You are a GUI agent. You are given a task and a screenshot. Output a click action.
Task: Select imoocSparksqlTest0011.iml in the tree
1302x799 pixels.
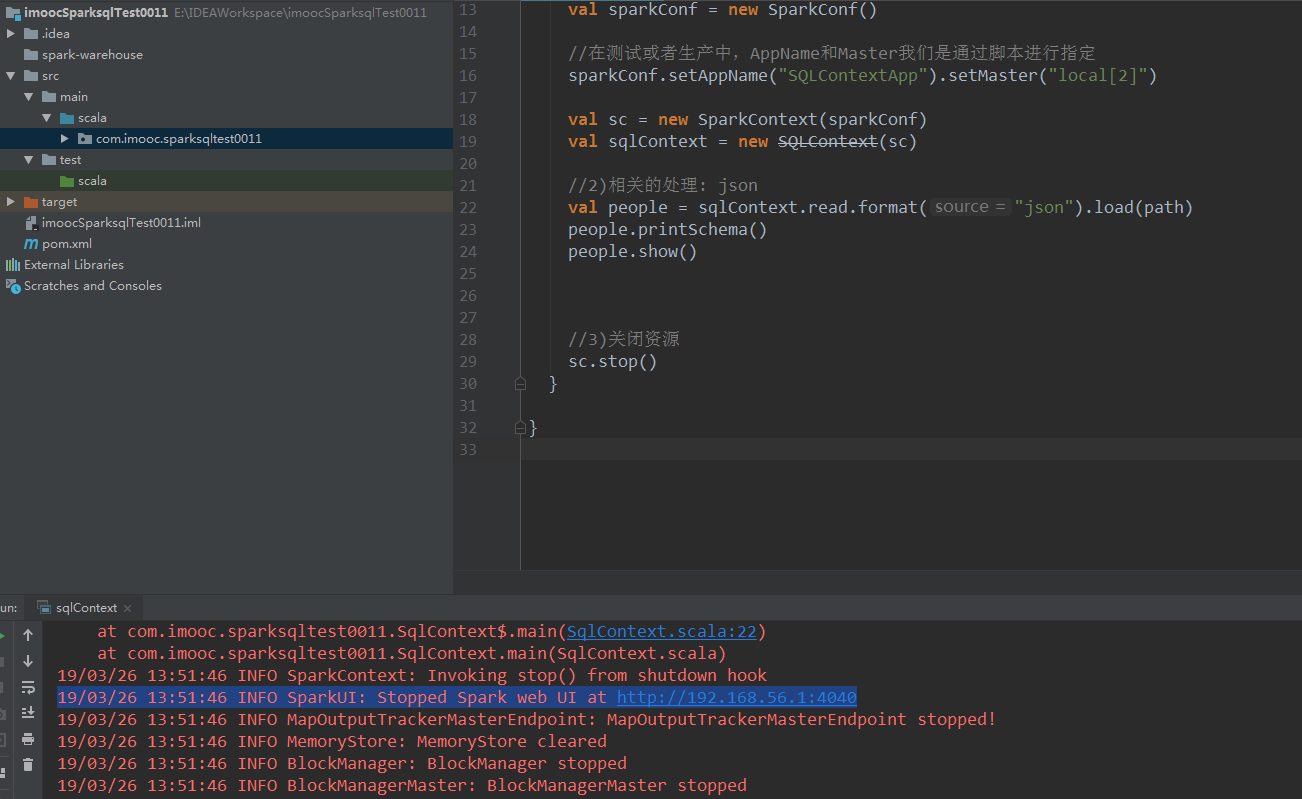click(121, 223)
